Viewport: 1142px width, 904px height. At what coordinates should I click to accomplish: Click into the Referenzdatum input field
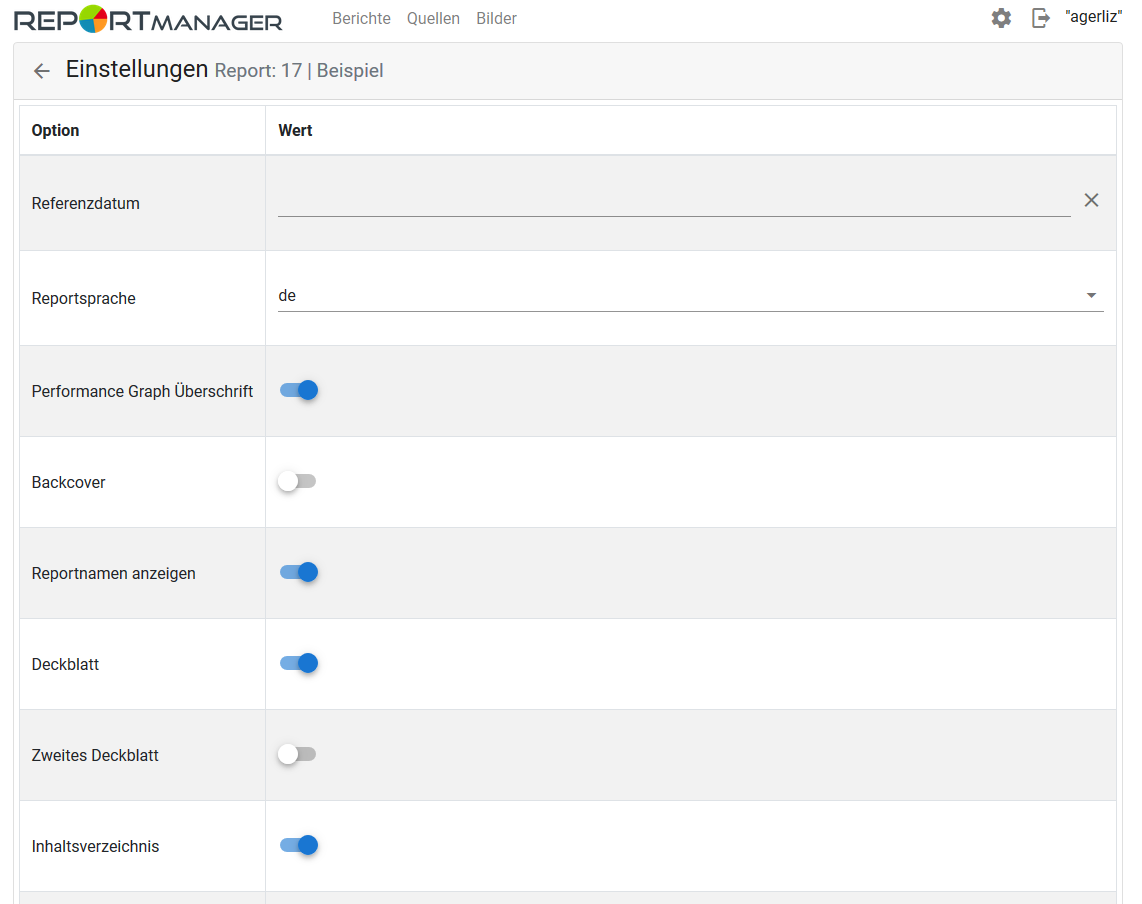[x=674, y=201]
